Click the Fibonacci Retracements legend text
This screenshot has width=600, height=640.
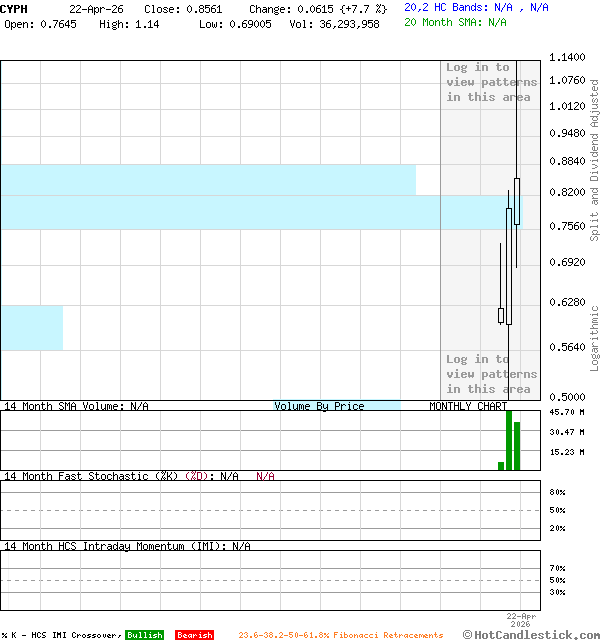pyautogui.click(x=340, y=635)
